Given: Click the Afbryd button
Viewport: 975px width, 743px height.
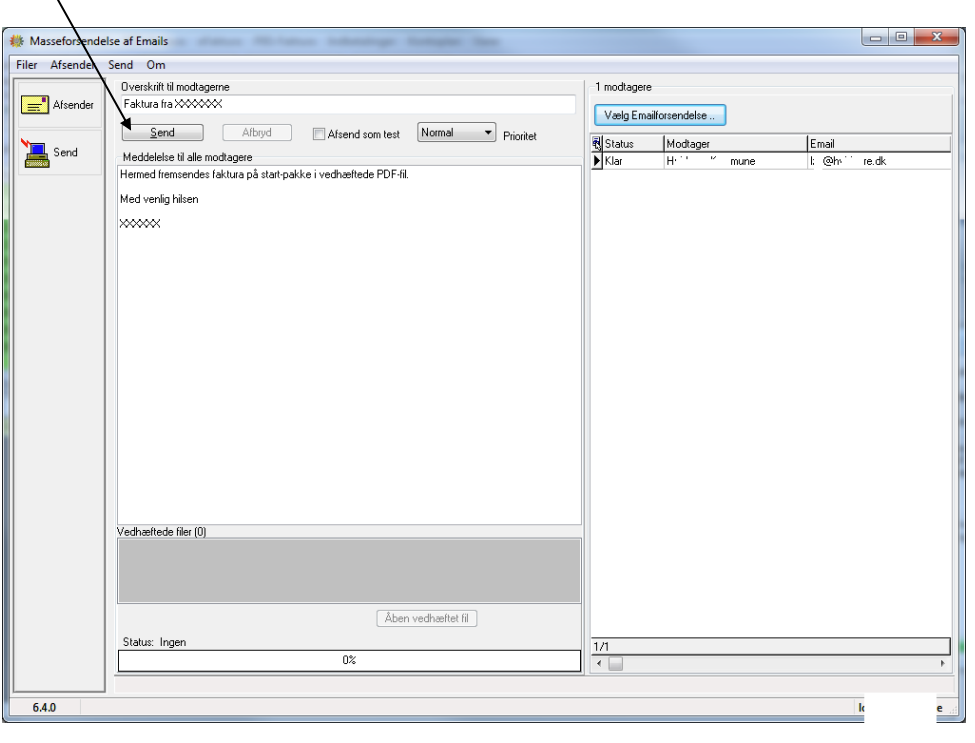Looking at the screenshot, I should tap(257, 132).
